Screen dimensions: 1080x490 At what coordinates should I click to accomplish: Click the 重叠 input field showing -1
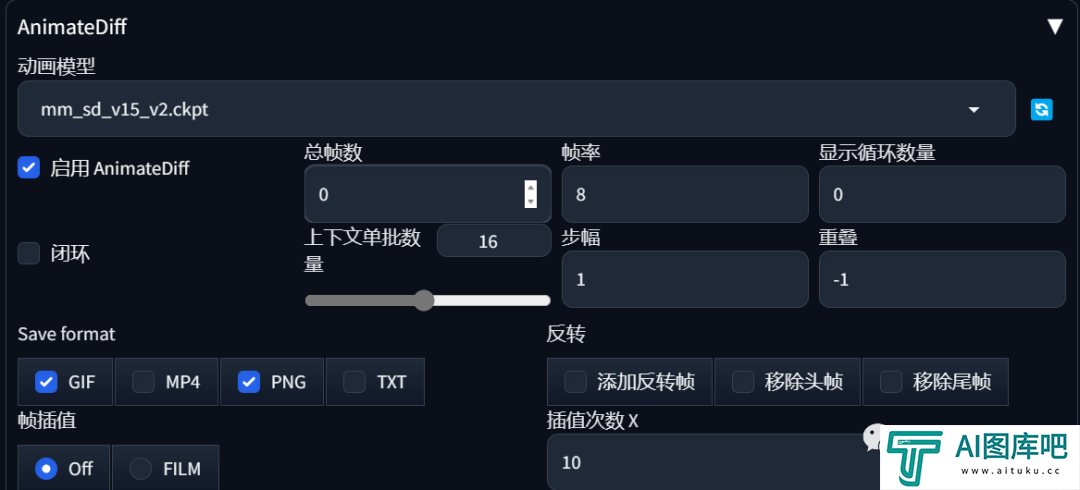click(942, 279)
